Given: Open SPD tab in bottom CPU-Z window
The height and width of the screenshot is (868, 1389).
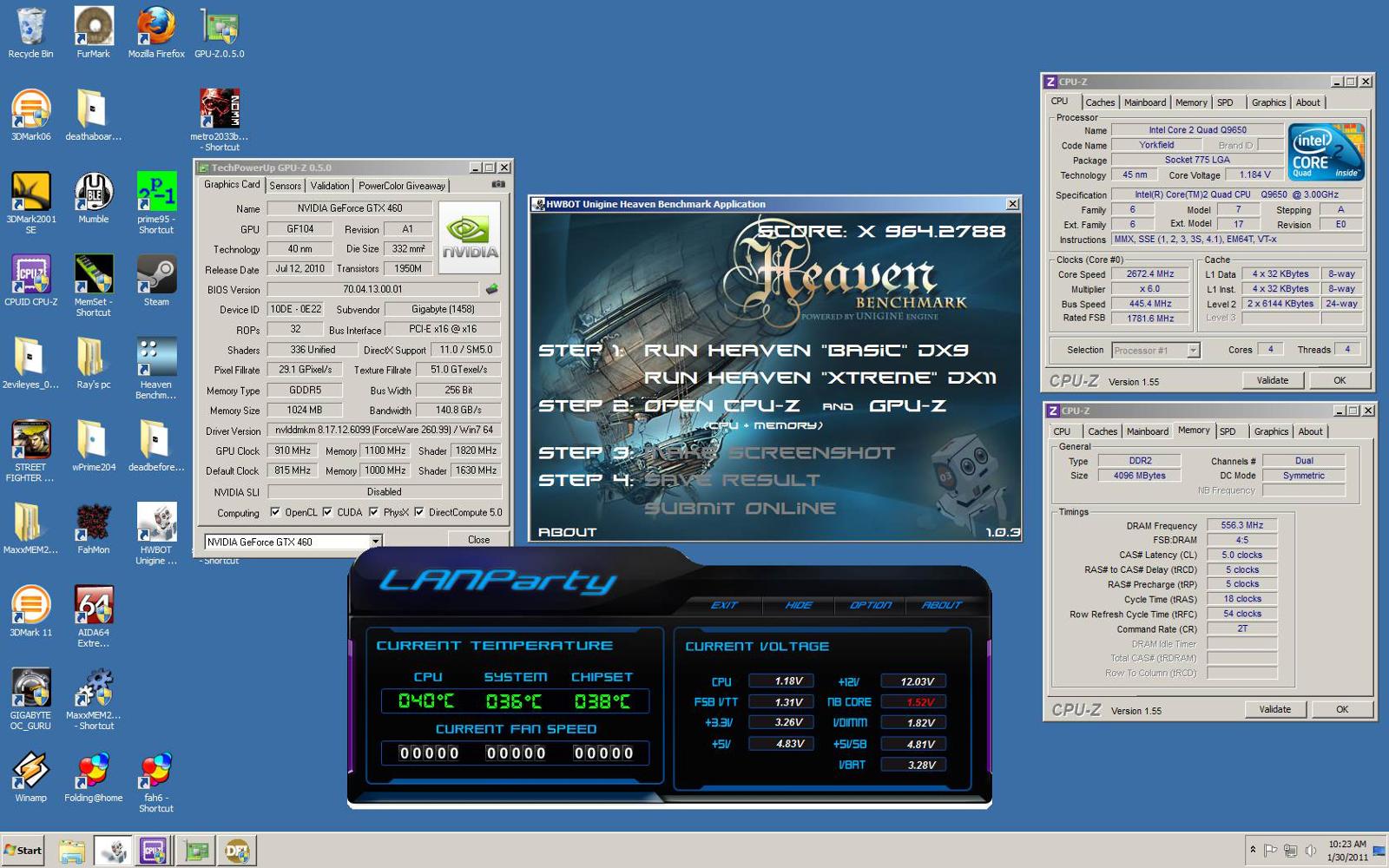Looking at the screenshot, I should click(x=1228, y=431).
